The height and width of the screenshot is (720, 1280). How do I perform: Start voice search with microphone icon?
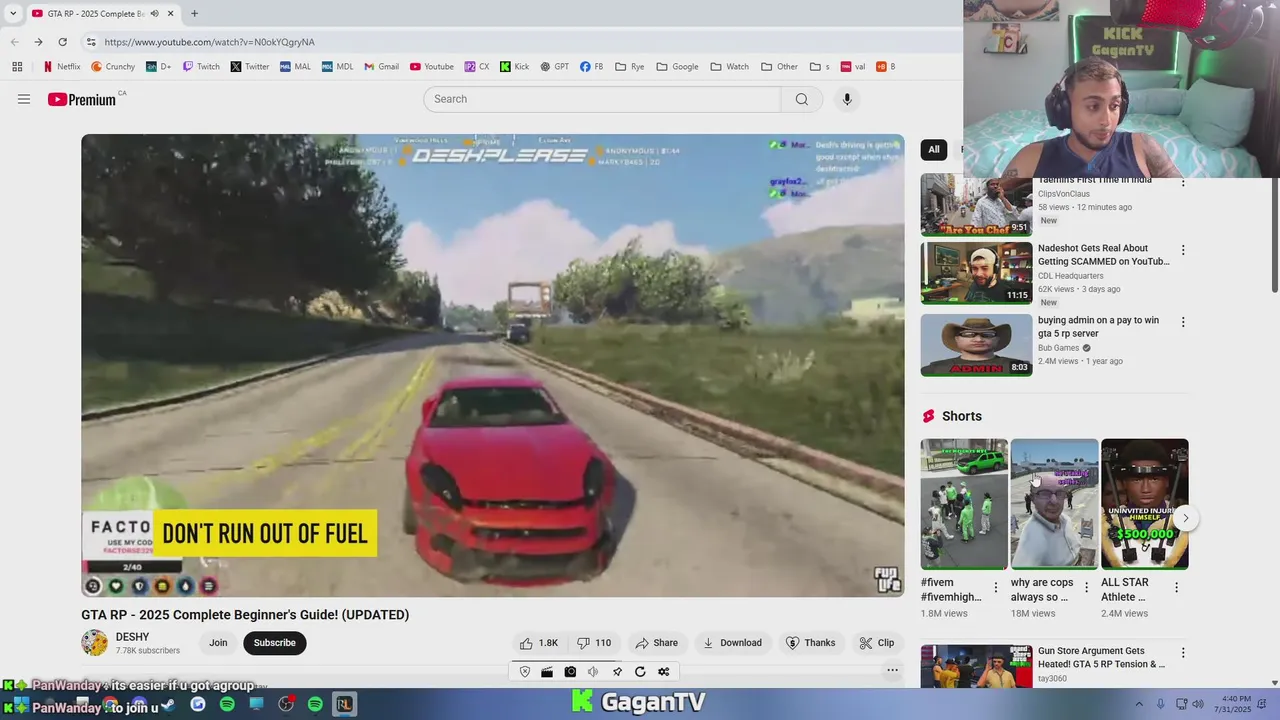tap(847, 99)
